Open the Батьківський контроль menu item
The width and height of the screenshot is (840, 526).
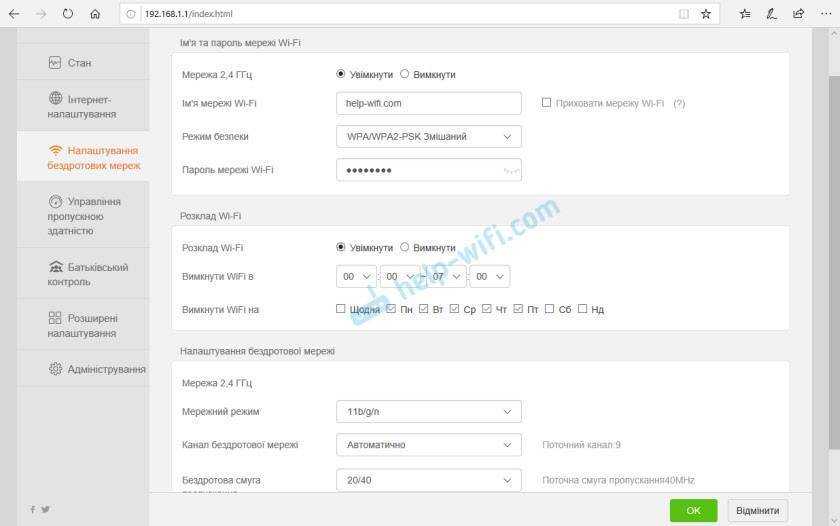pos(86,274)
